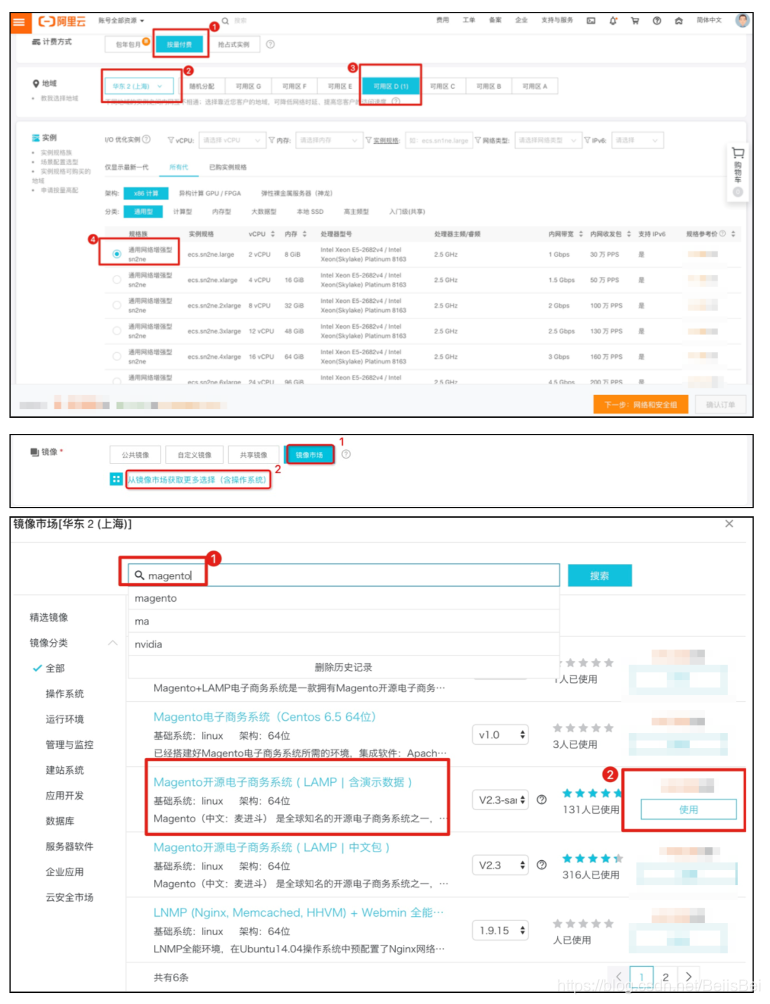The width and height of the screenshot is (770, 1004).
Task: Click the vCPU column sort icon
Action: pyautogui.click(x=273, y=234)
